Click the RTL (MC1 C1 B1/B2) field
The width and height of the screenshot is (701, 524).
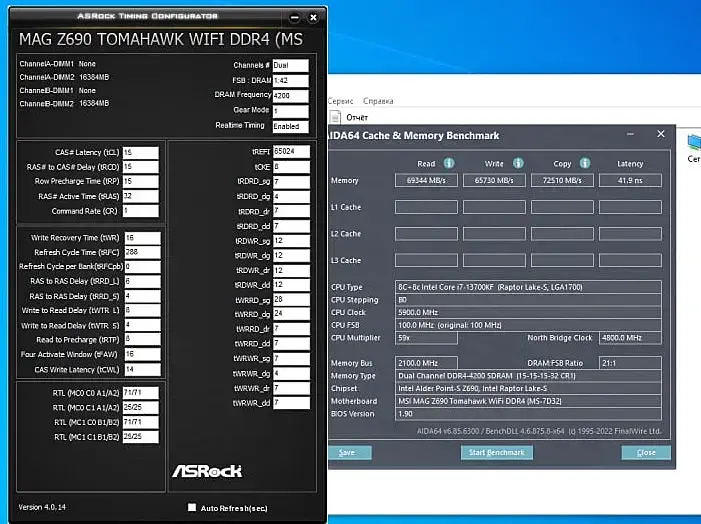(140, 436)
